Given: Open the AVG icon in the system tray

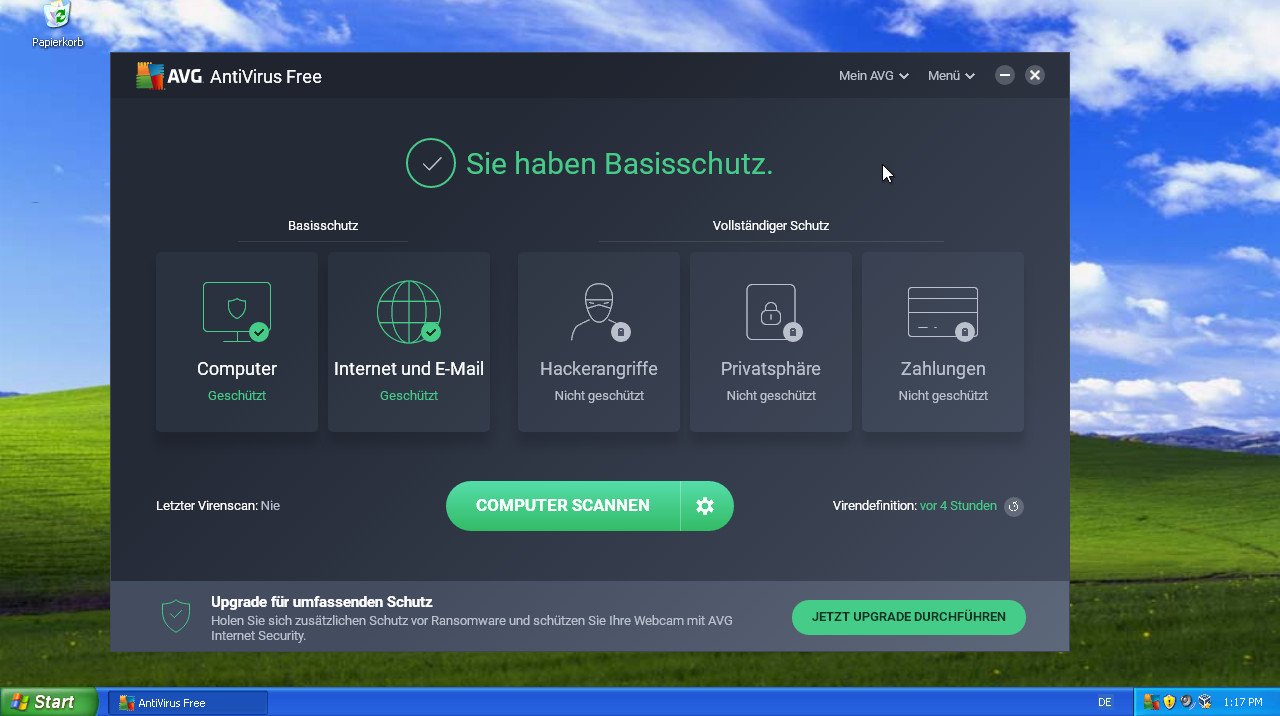Looking at the screenshot, I should tap(1151, 701).
